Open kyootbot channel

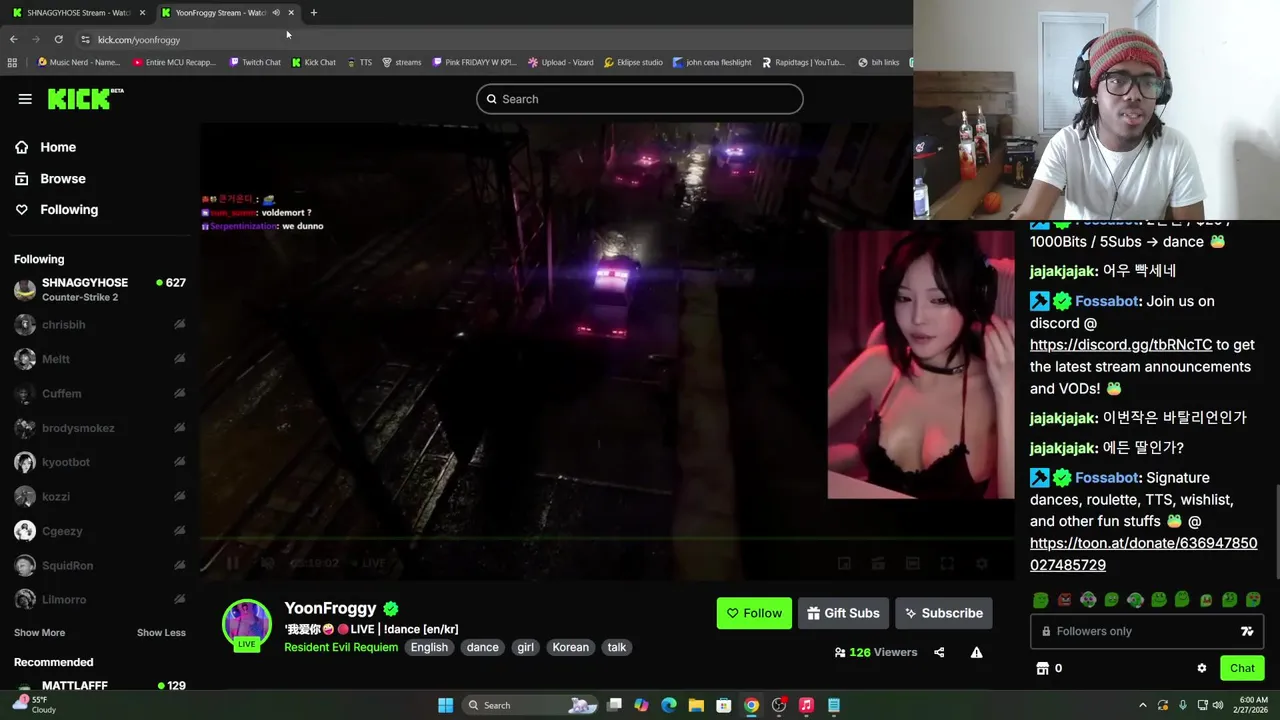[x=100, y=462]
